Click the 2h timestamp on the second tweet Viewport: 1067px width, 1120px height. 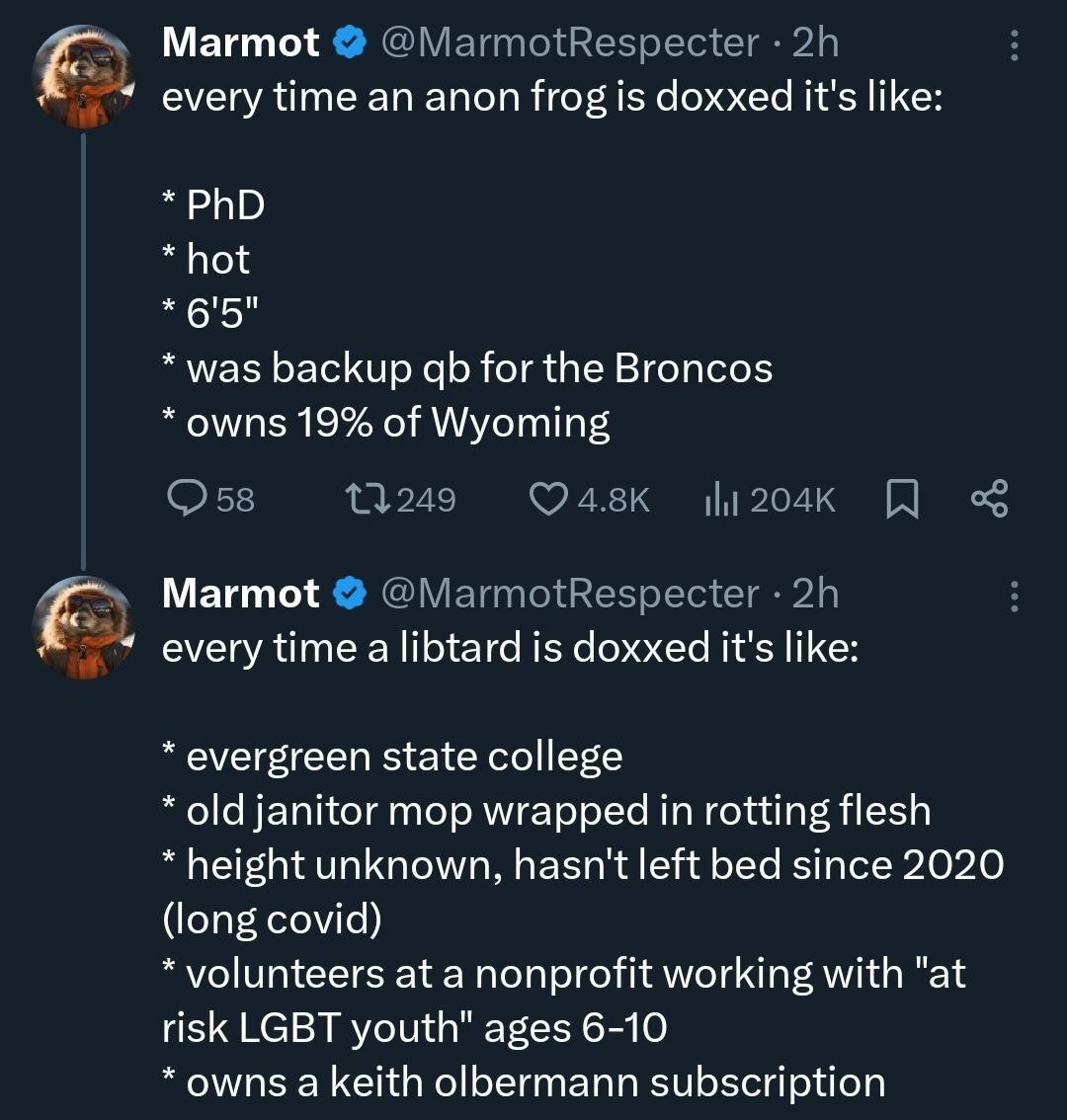[x=816, y=594]
